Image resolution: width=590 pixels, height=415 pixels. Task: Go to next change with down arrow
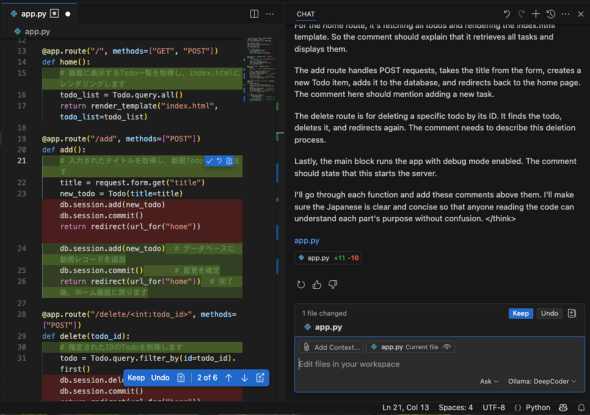245,378
